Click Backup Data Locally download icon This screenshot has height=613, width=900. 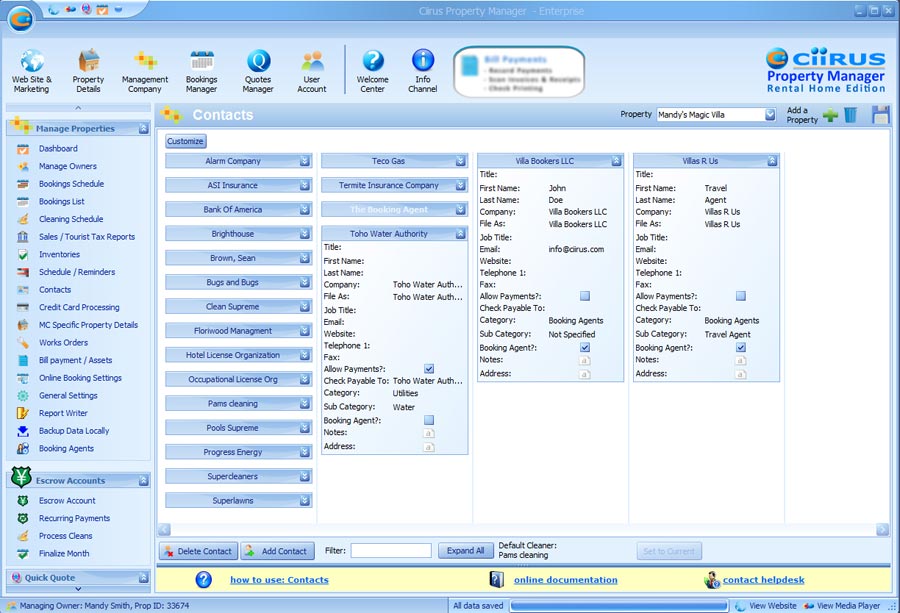click(x=23, y=431)
